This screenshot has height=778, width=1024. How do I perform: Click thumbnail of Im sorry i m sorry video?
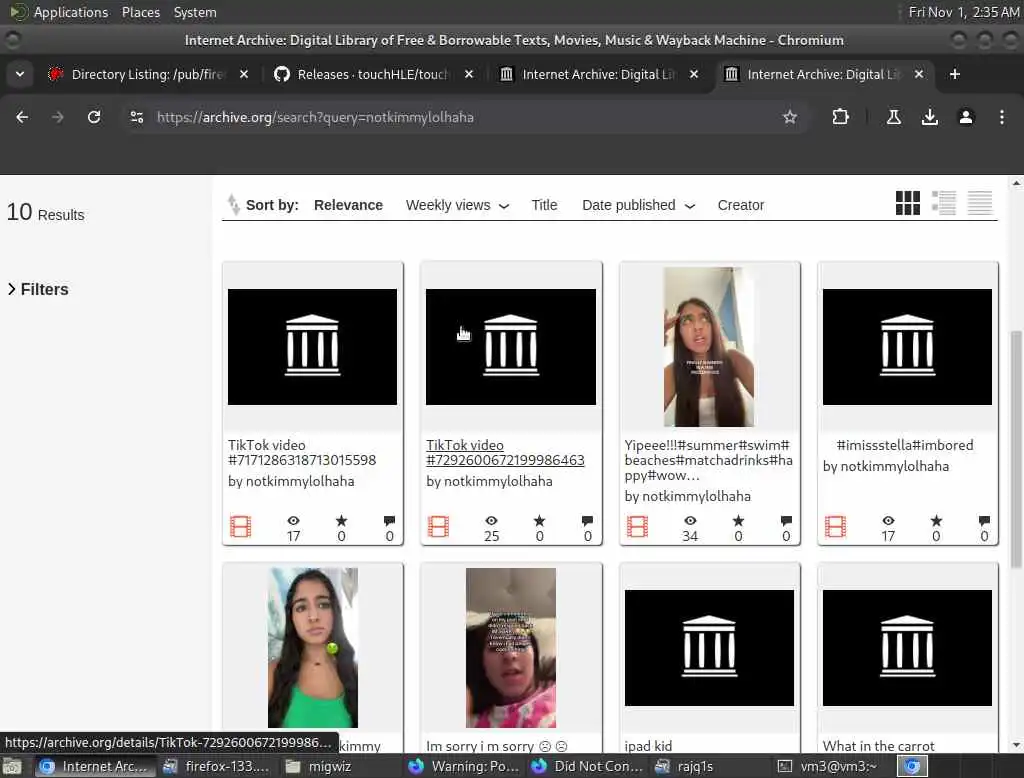511,647
